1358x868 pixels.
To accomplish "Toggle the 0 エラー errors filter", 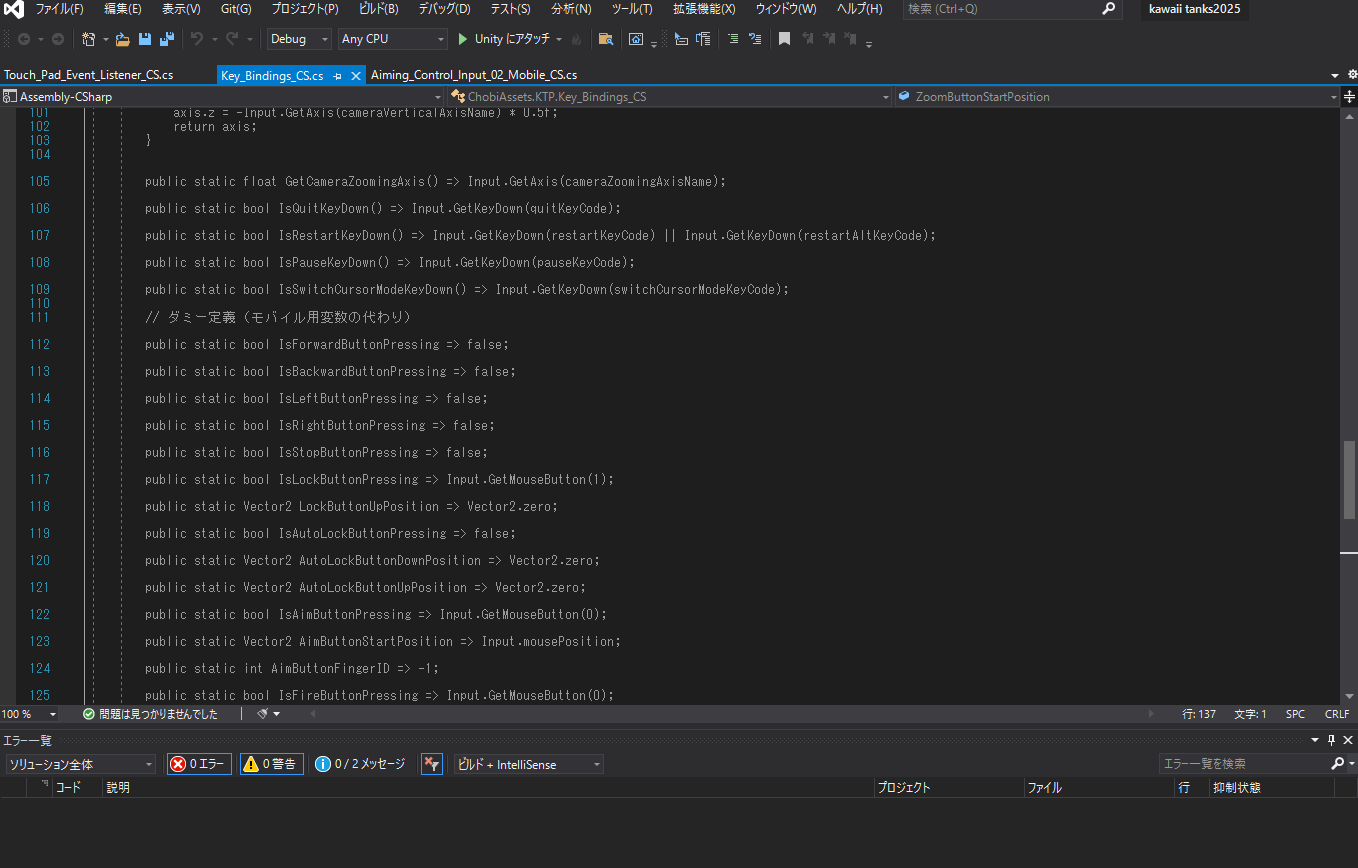I will coord(199,764).
